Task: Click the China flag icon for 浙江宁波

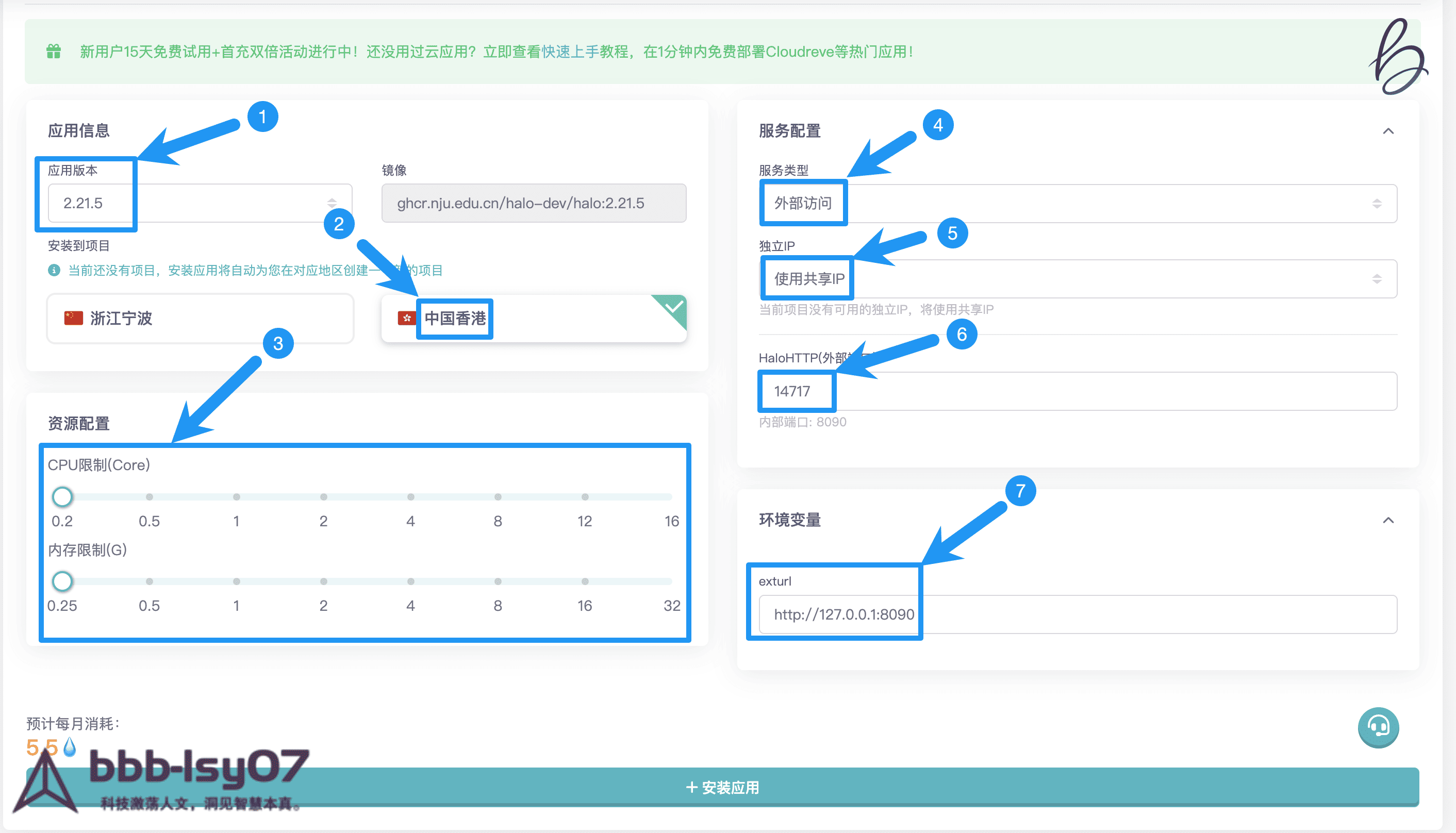Action: pos(73,318)
